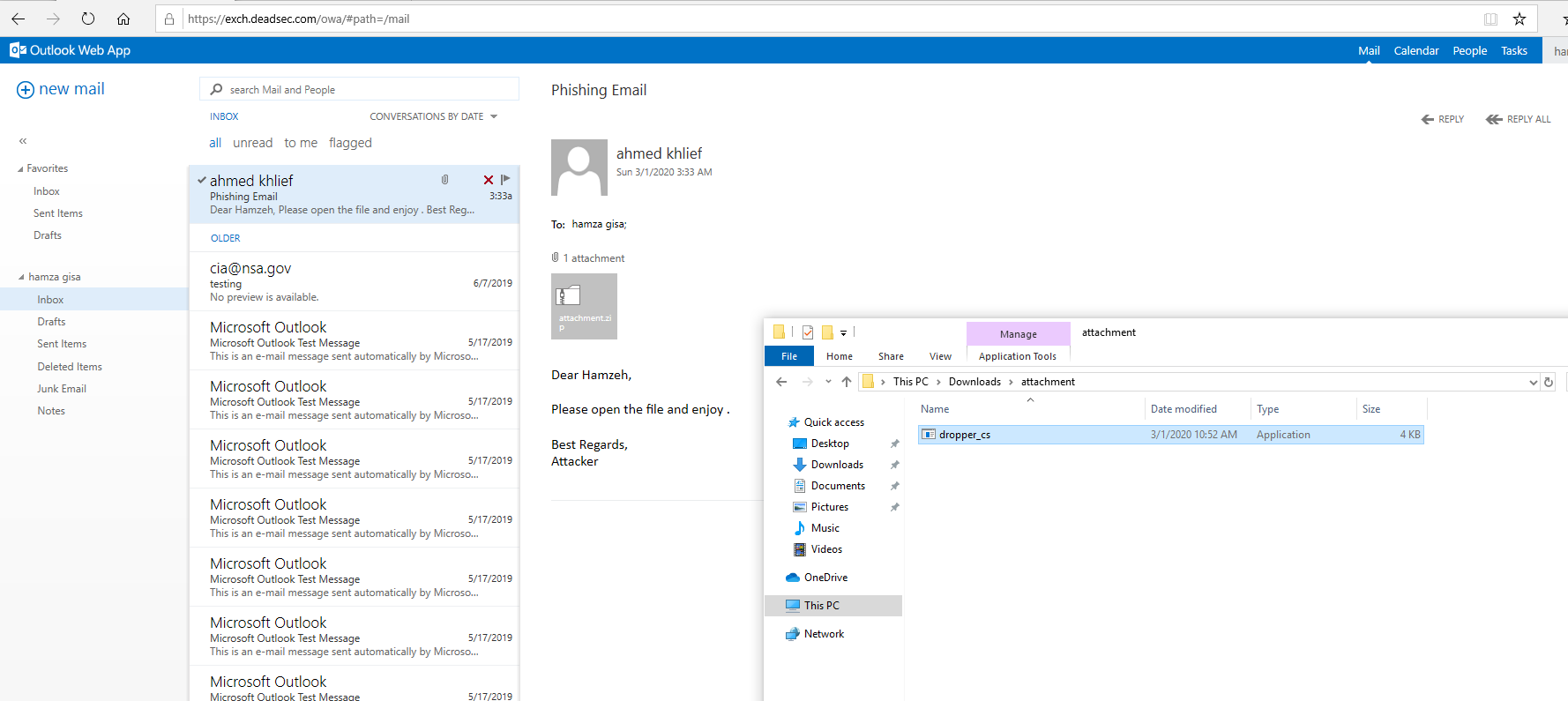Open the cia@nsa.gov testing message
Image resolution: width=1568 pixels, height=701 pixels.
355,282
